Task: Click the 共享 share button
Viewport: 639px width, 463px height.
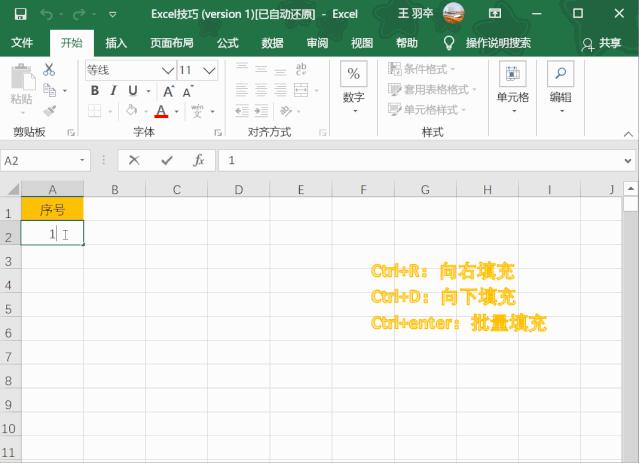Action: pyautogui.click(x=602, y=43)
